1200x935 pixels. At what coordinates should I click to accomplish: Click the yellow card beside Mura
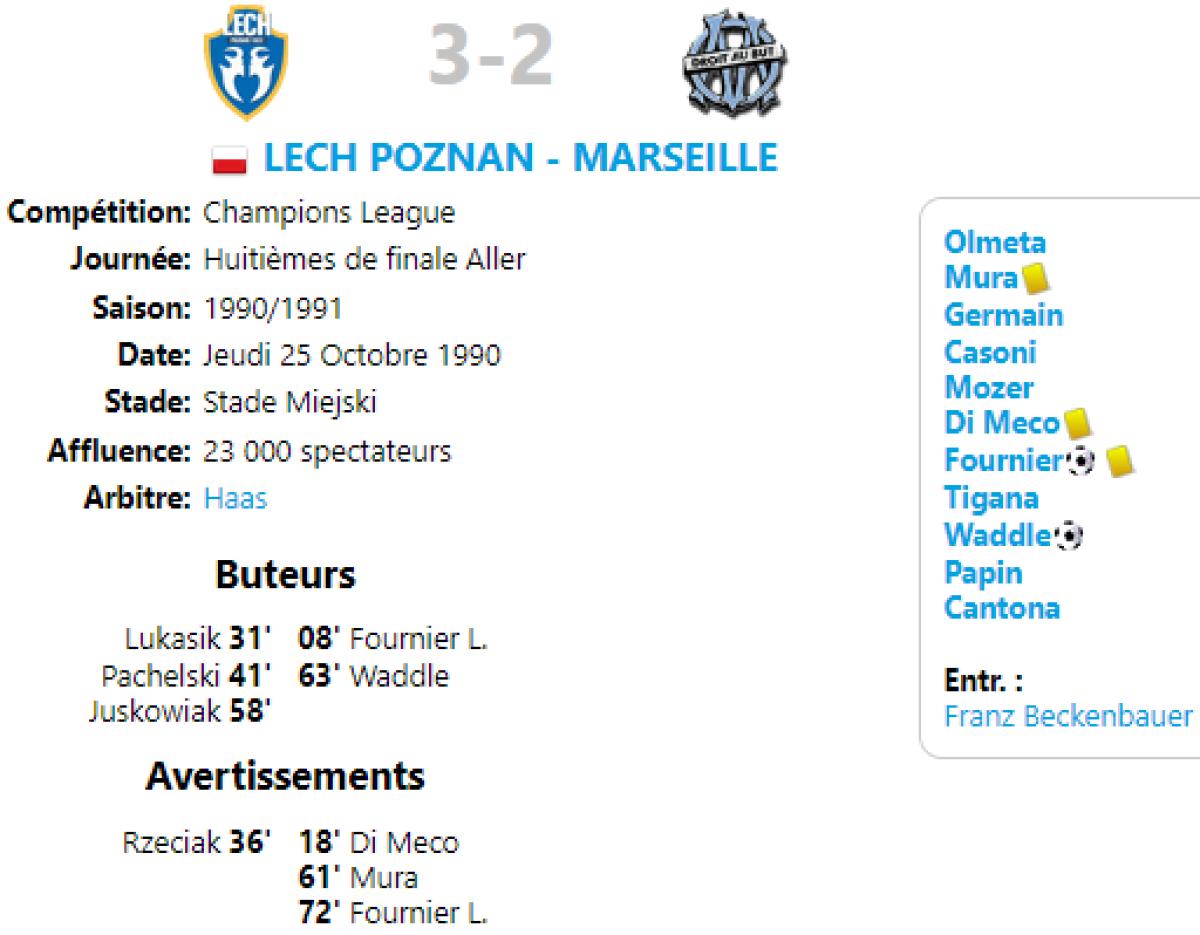point(1033,277)
